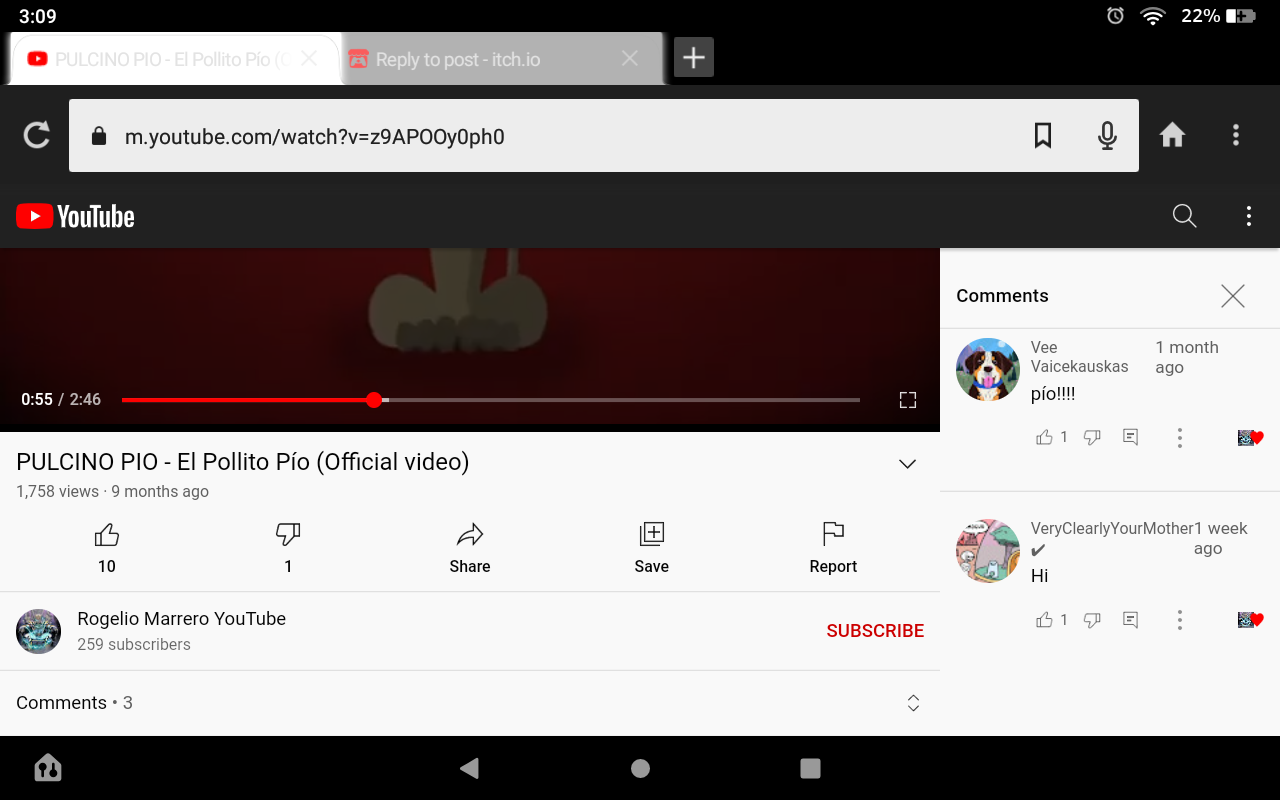This screenshot has height=800, width=1280.
Task: Seek using the red video progress bar
Action: pos(490,400)
